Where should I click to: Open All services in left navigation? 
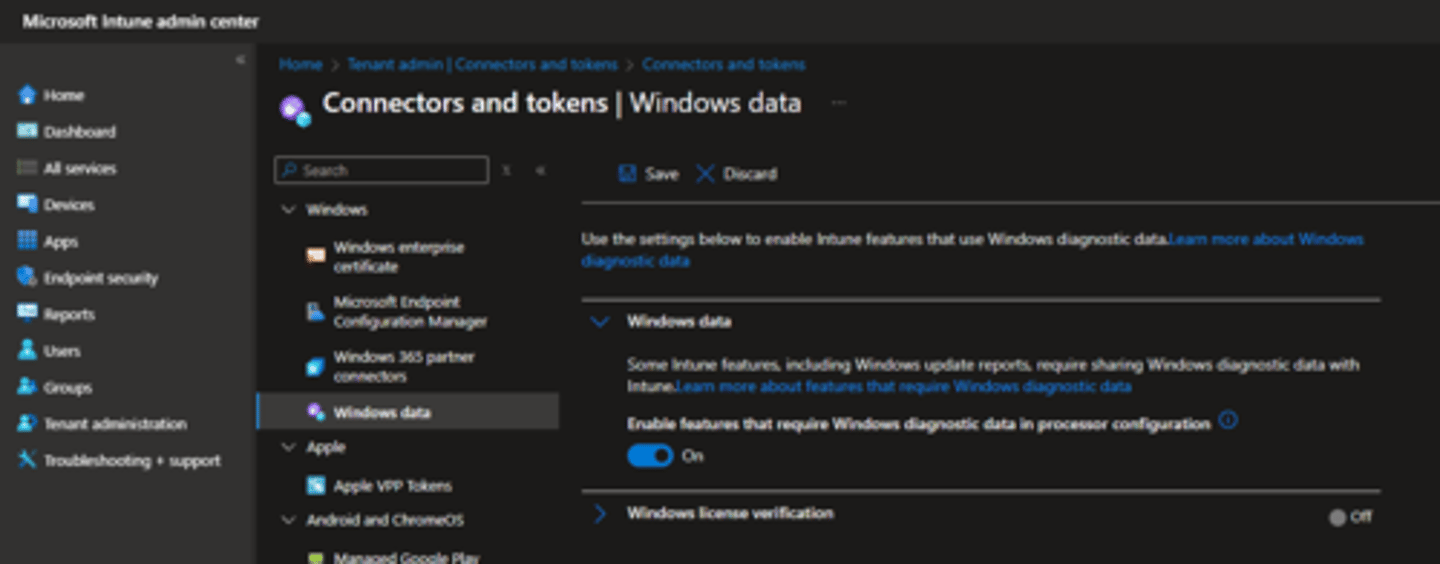tap(80, 169)
